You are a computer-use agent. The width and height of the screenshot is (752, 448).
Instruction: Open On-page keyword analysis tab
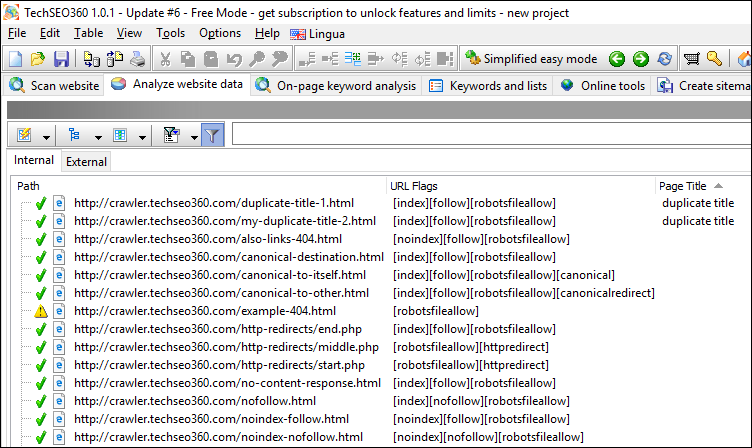(x=335, y=86)
